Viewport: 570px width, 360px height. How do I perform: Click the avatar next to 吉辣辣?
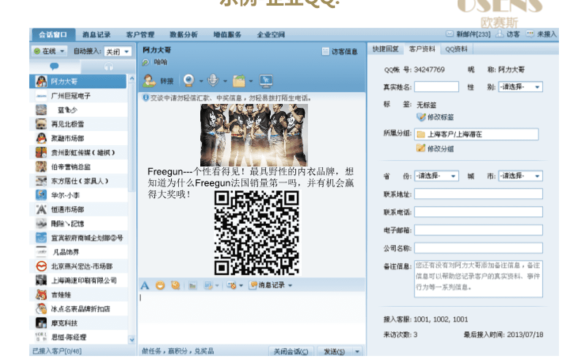point(41,295)
